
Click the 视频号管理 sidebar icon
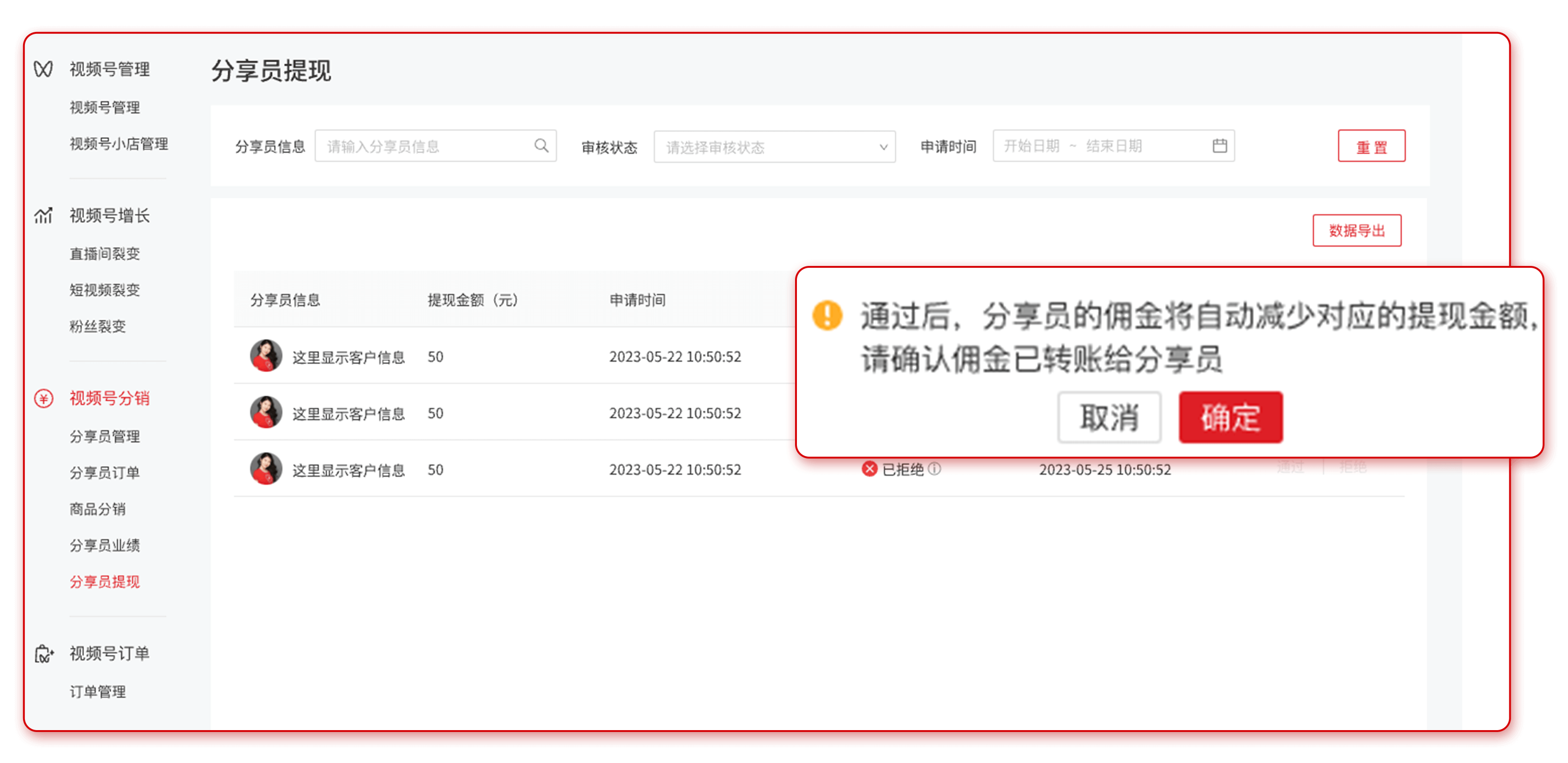pos(44,69)
